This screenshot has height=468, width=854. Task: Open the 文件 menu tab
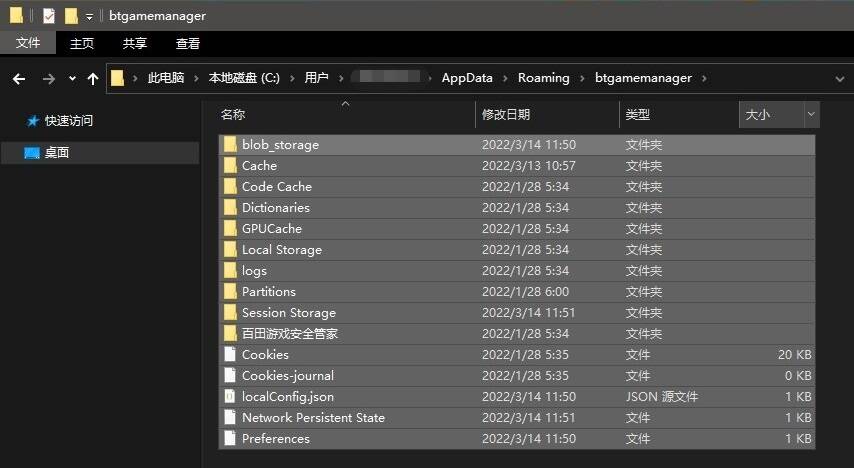[28, 43]
